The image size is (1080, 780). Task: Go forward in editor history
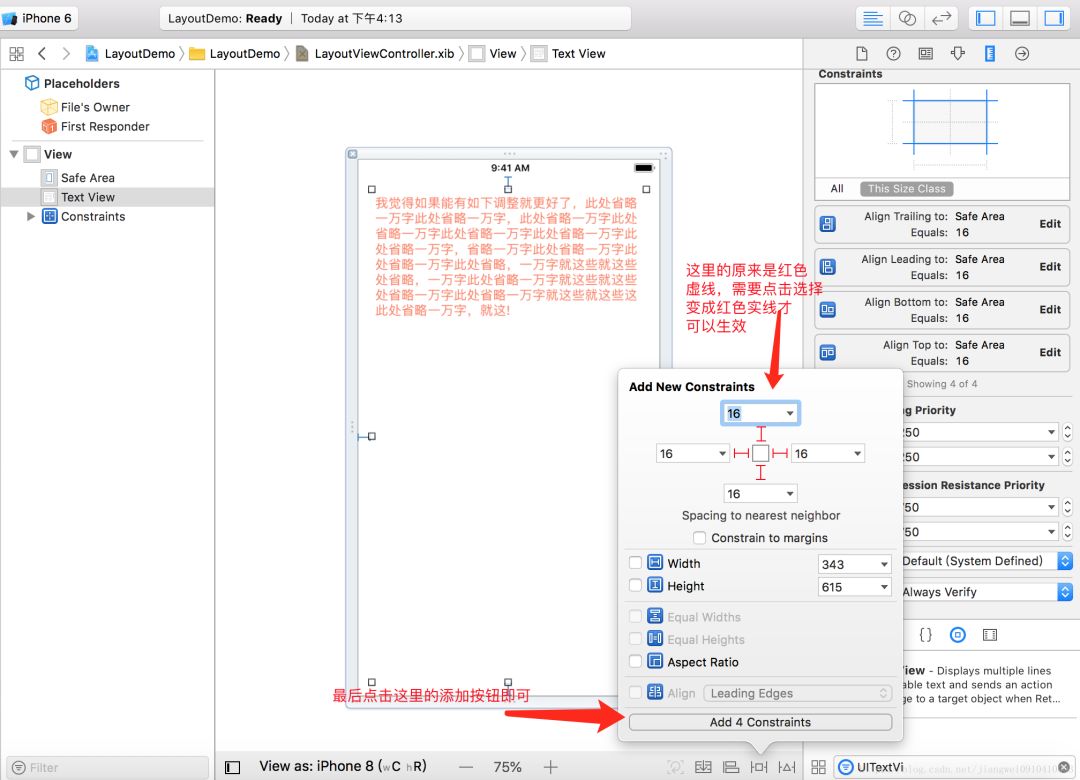[65, 54]
